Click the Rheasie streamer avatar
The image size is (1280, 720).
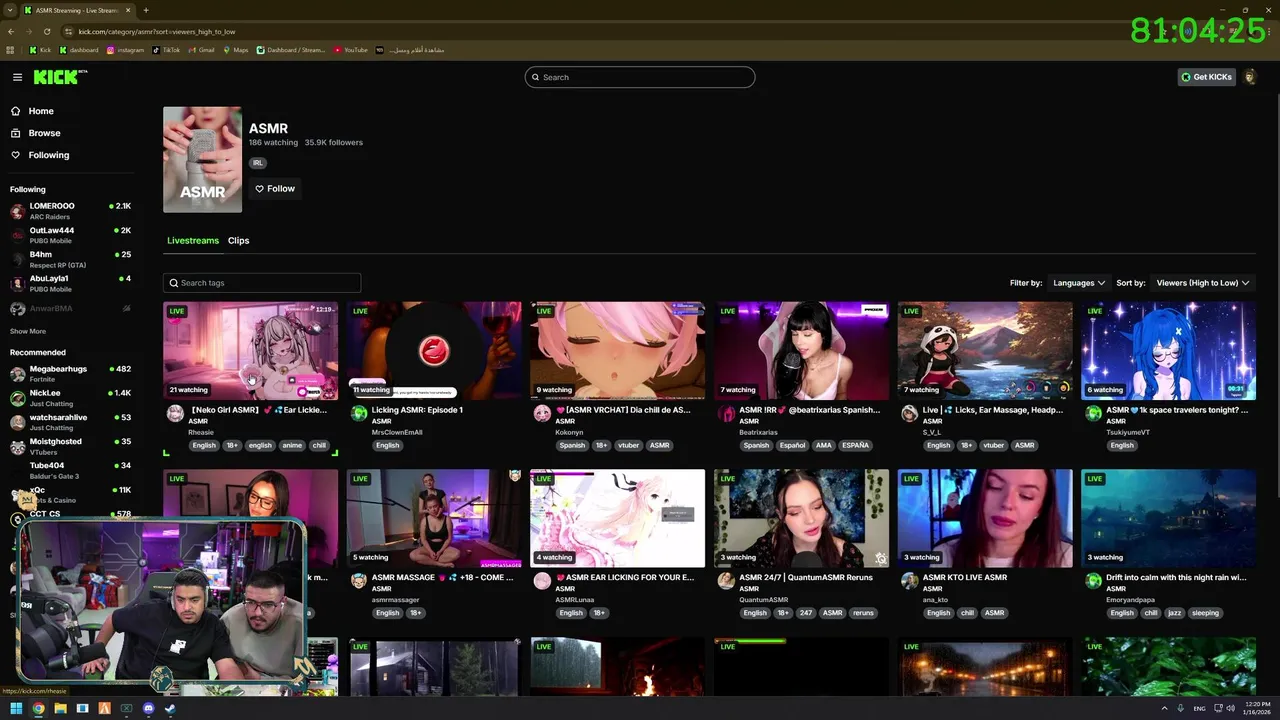pos(175,413)
